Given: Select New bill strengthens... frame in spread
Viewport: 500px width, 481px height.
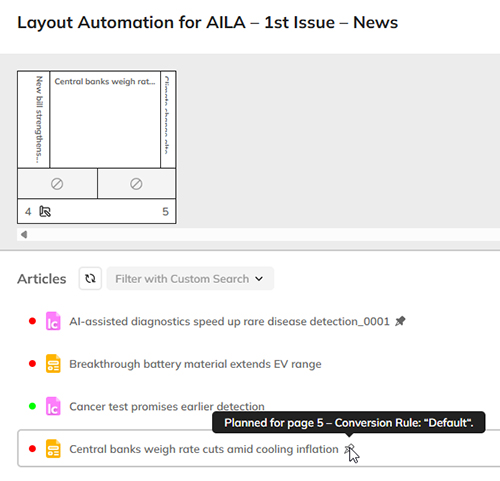Looking at the screenshot, I should coord(34,119).
